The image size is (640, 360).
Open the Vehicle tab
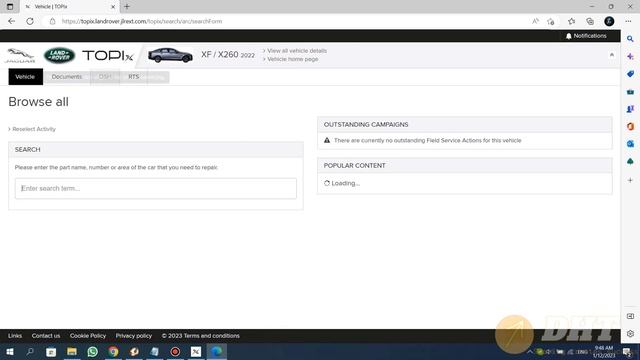coord(25,77)
